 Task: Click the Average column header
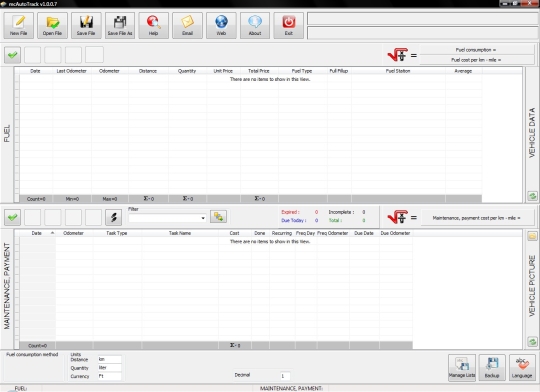463,71
